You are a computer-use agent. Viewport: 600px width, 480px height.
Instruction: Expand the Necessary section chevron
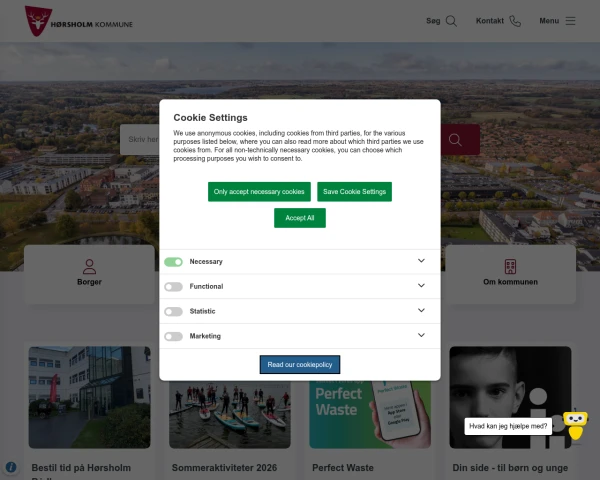(x=421, y=261)
